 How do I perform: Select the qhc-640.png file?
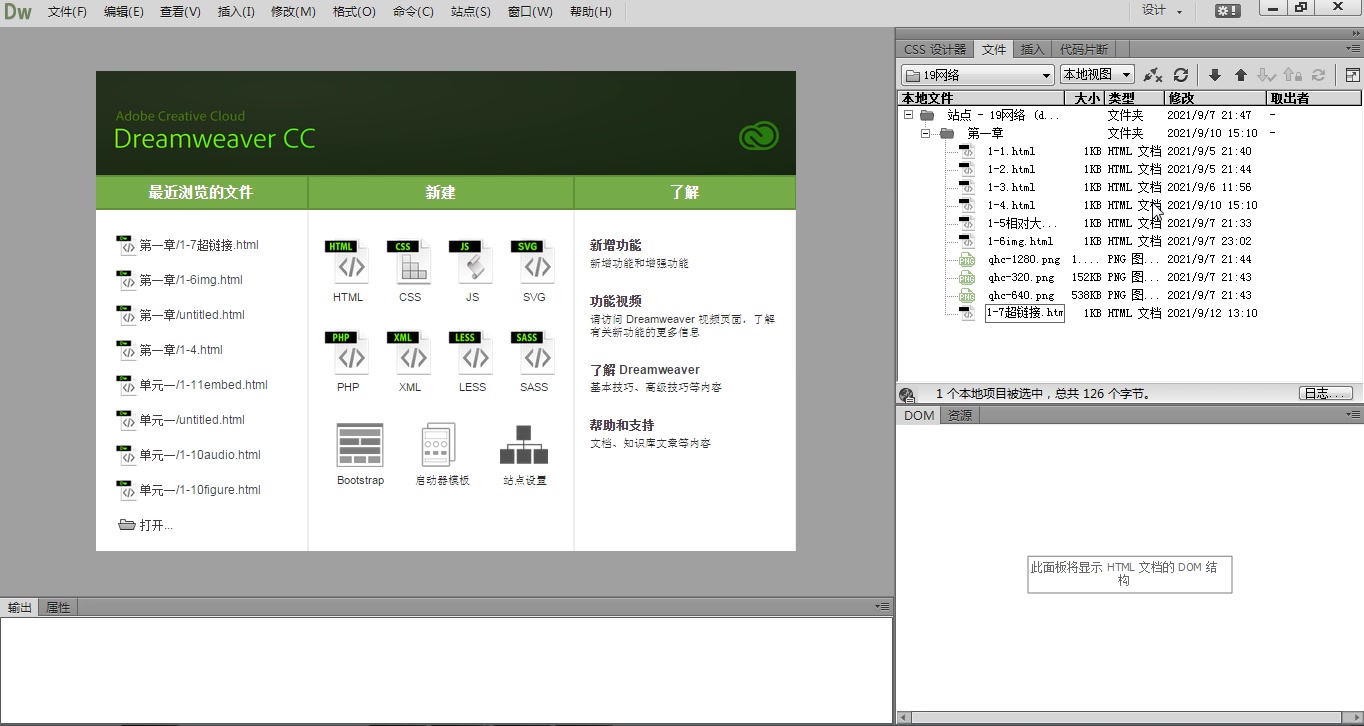click(x=1021, y=295)
